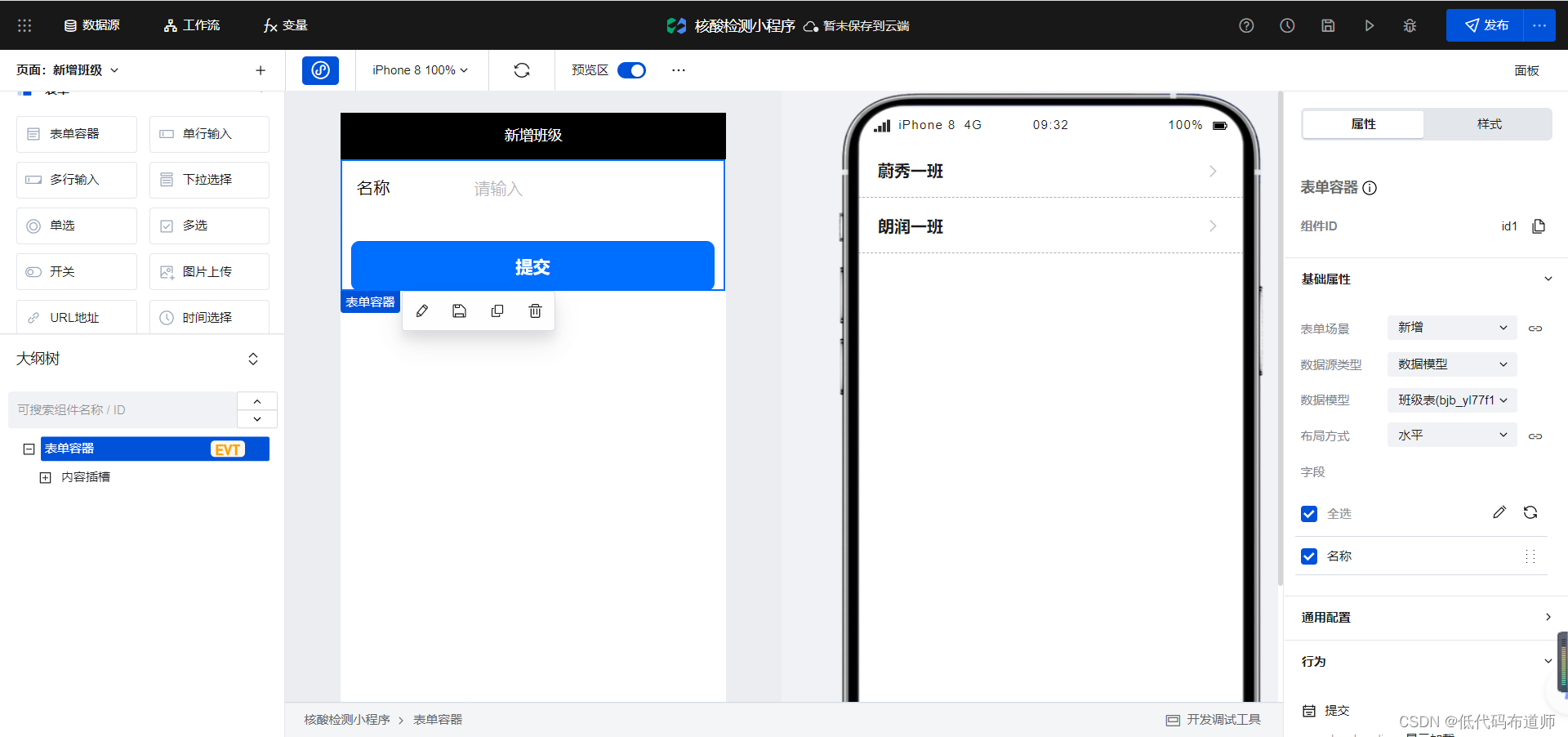Screen dimensions: 1568x737
Task: Open the history clock icon
Action: (x=1287, y=25)
